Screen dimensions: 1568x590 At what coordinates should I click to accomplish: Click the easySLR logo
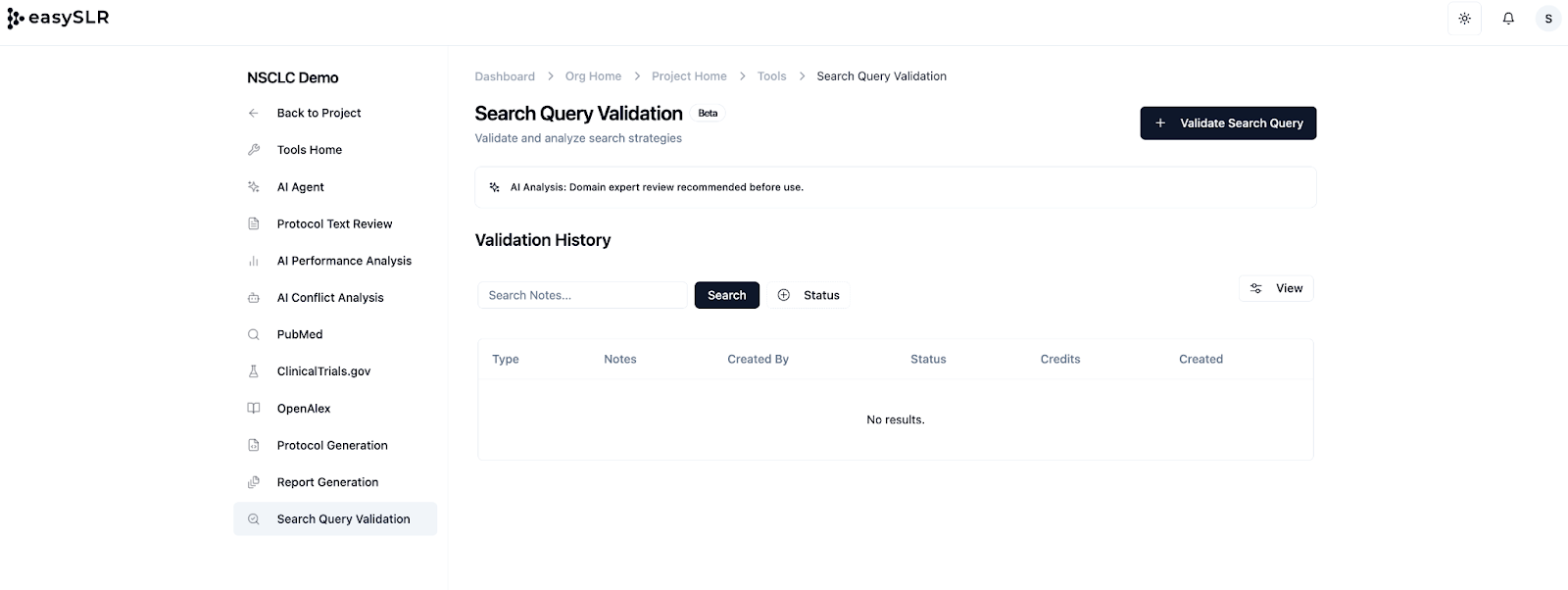coord(59,19)
